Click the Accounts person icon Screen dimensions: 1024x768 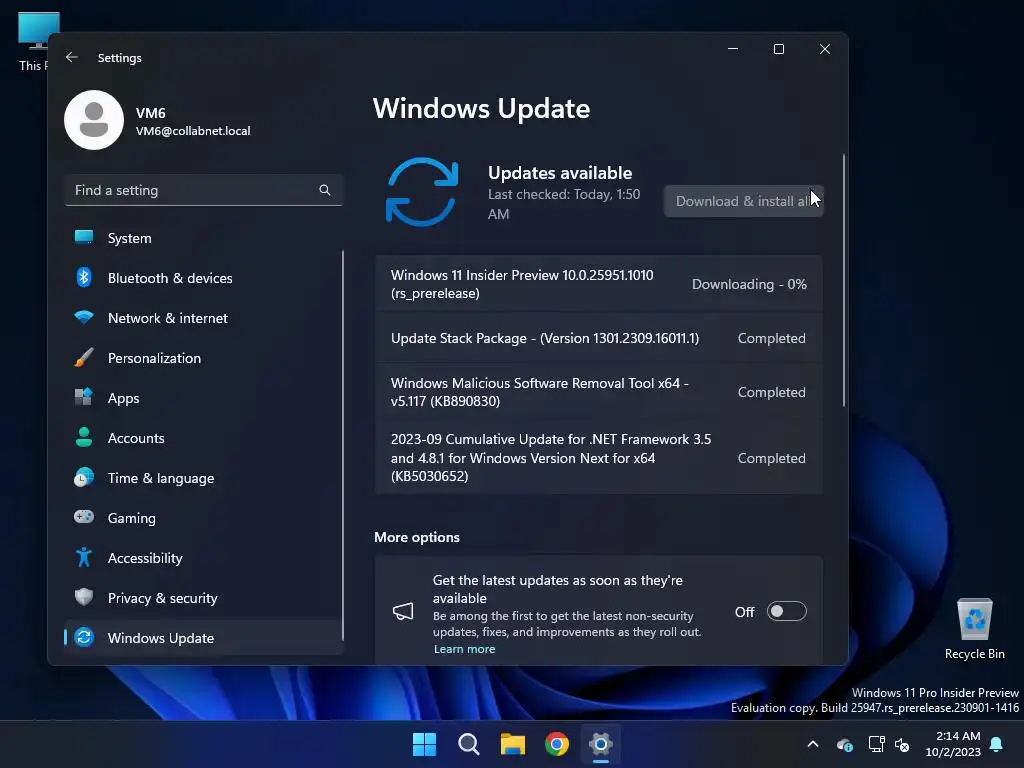[x=84, y=438]
